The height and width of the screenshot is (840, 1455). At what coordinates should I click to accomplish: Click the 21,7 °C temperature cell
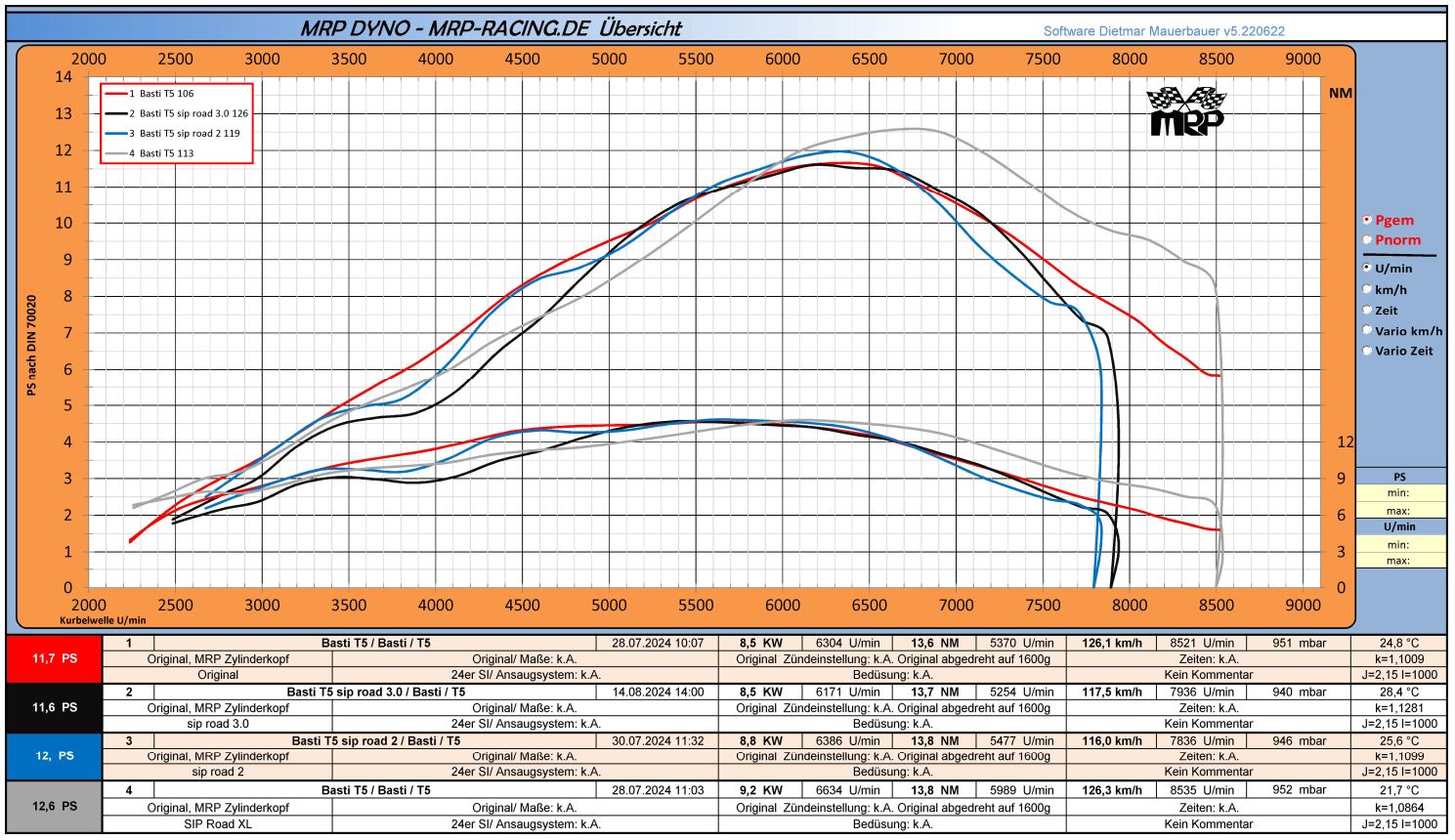click(x=1398, y=790)
